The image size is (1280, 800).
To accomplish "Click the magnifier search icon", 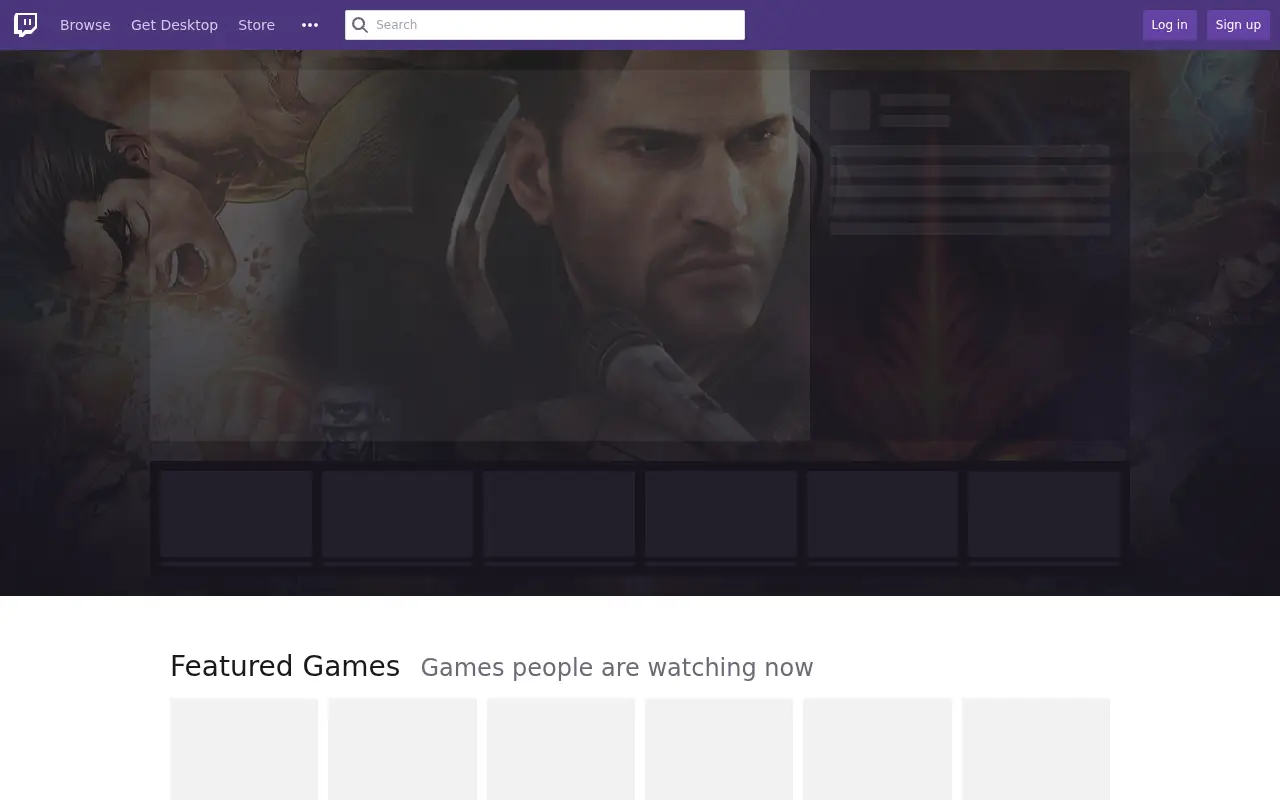I will (x=360, y=25).
